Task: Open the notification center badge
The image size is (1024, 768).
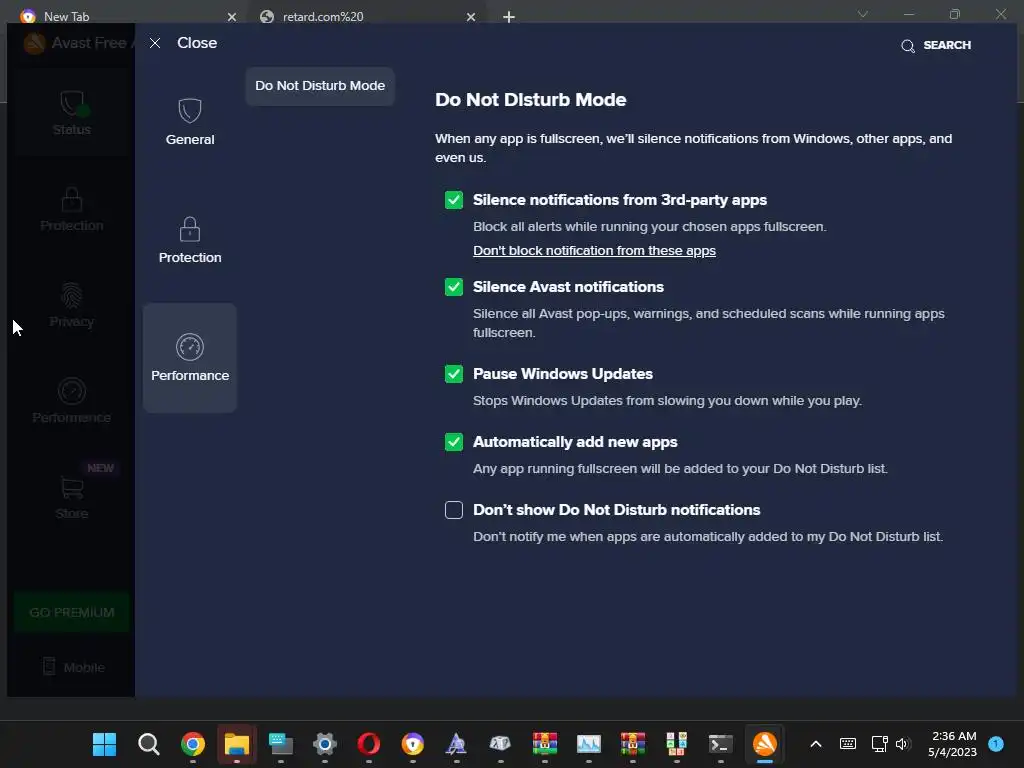Action: [996, 744]
